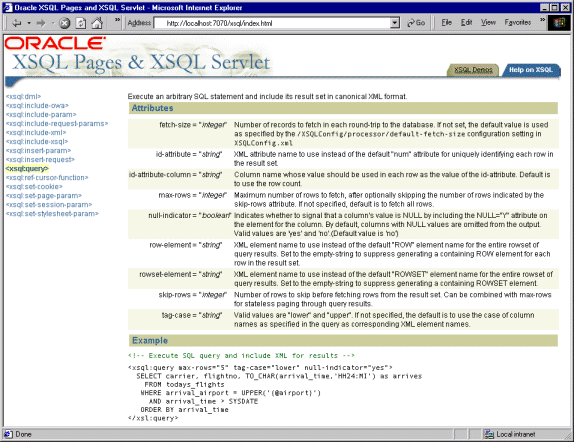Click inside the Address URL field
This screenshot has height=442, width=574.
[272, 23]
